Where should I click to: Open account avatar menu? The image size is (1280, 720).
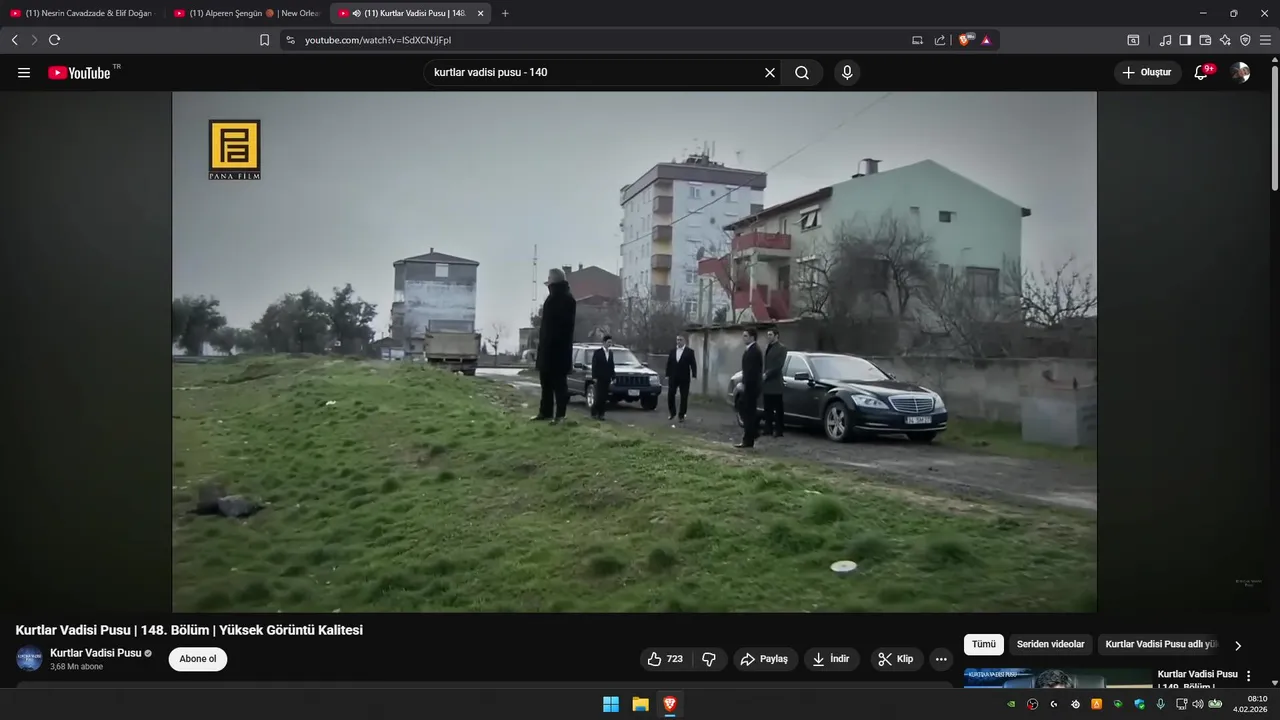[x=1240, y=73]
